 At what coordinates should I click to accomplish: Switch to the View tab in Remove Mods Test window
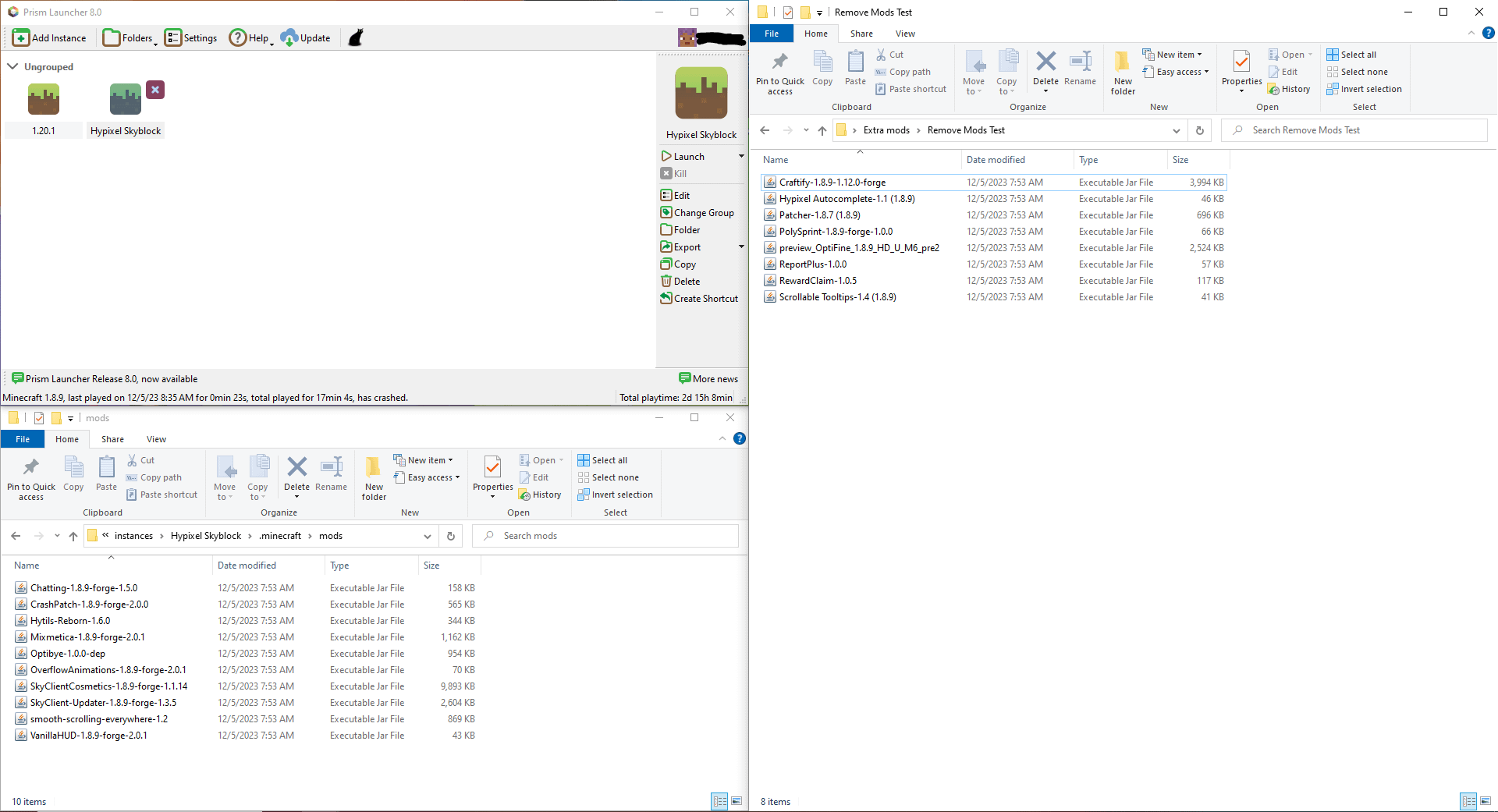coord(905,34)
